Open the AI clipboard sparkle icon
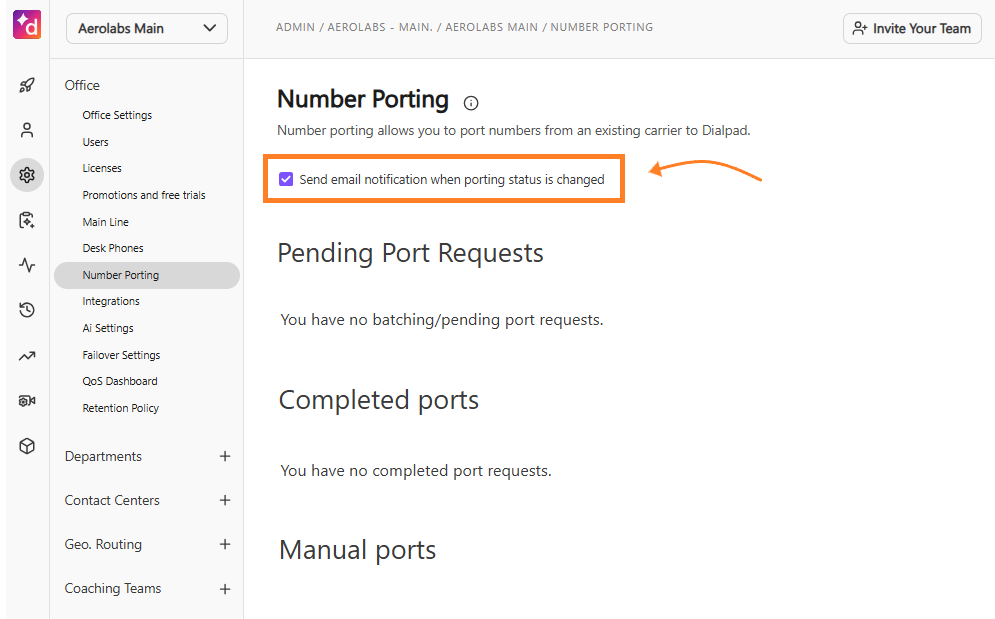 (27, 220)
